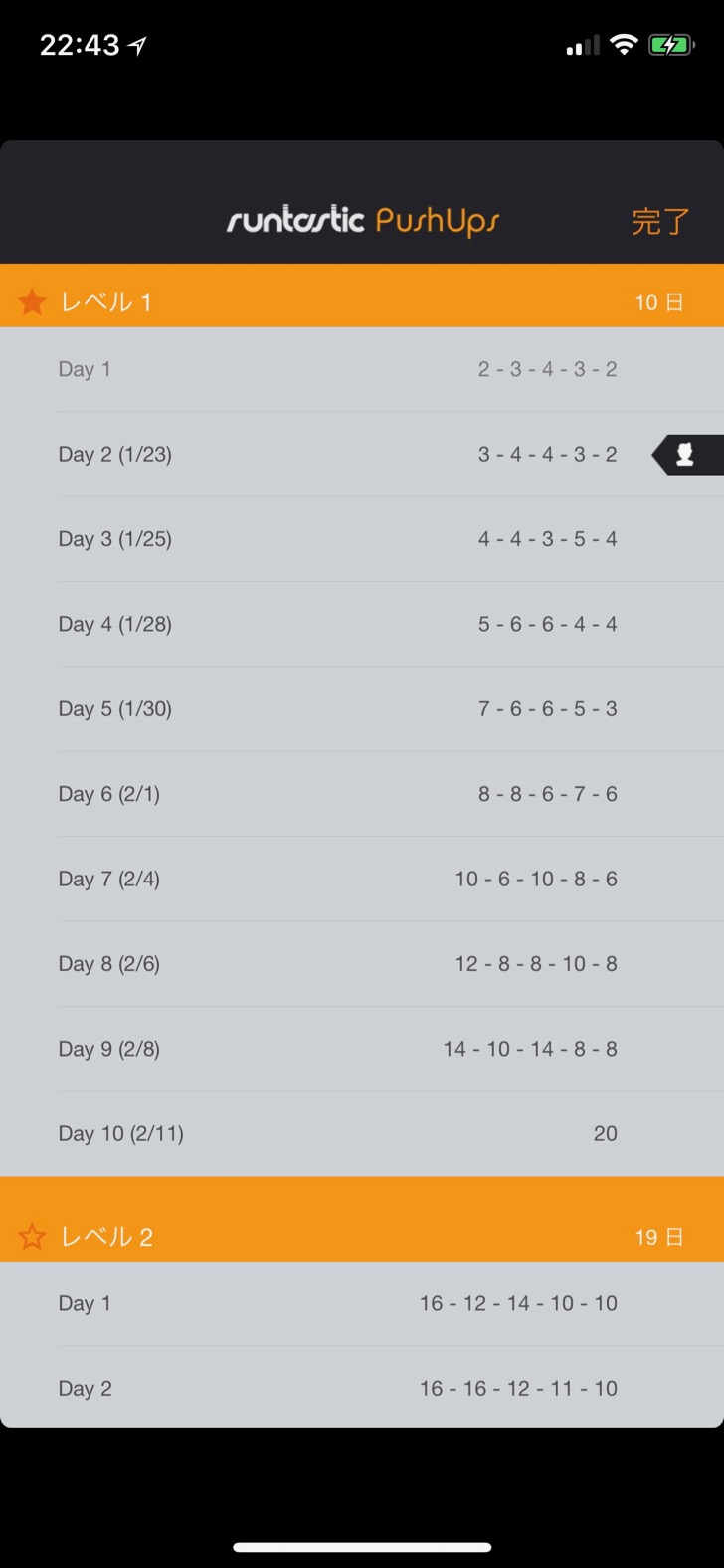Open the Day 7 (2/4) workout entry
Viewport: 724px width, 1568px height.
pos(362,880)
